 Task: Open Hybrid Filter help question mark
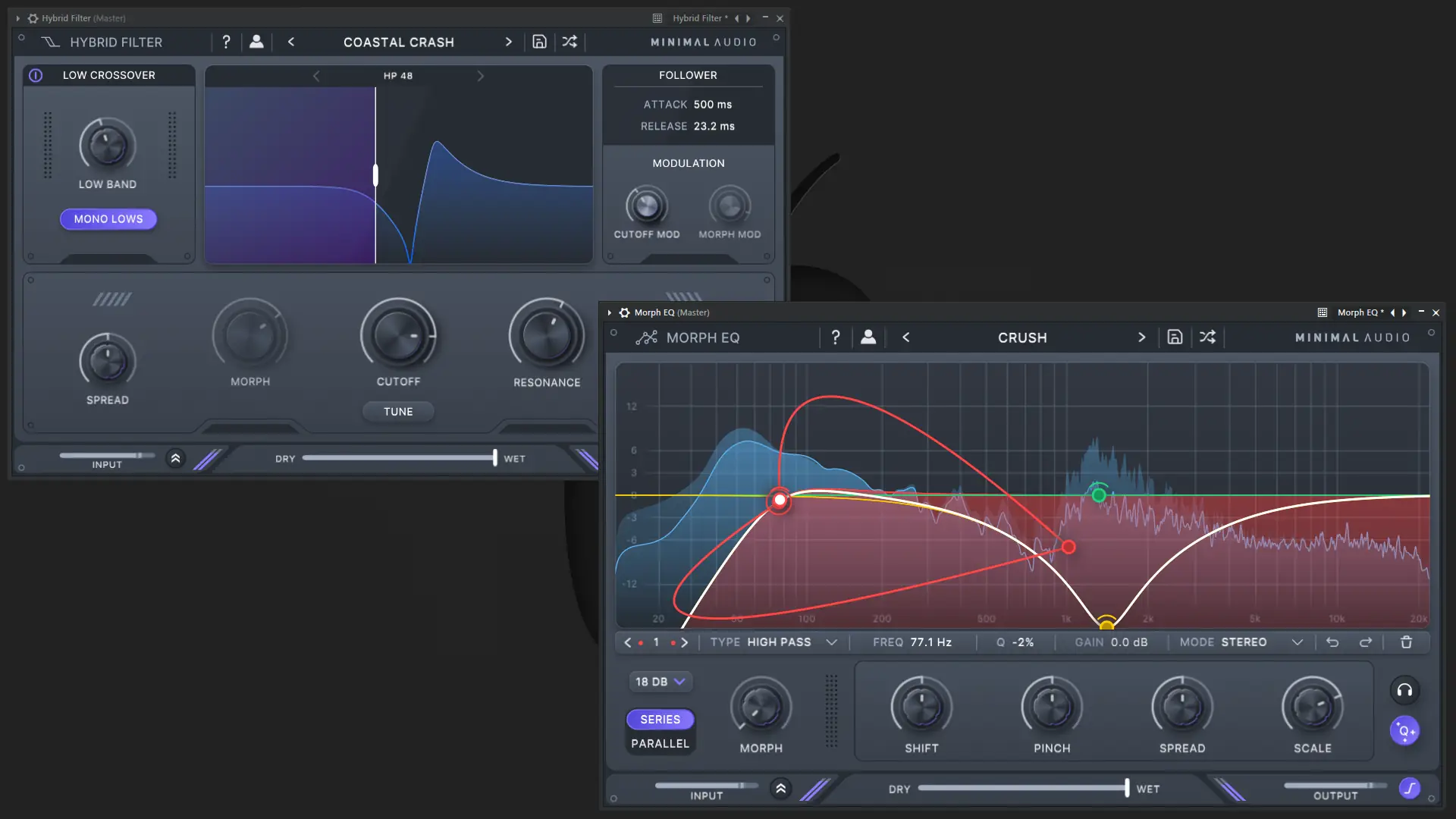(226, 42)
